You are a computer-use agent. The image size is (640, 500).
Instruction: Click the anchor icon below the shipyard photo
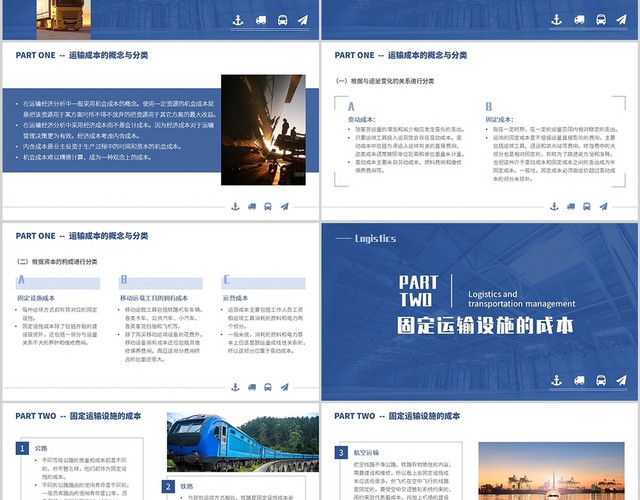(235, 207)
